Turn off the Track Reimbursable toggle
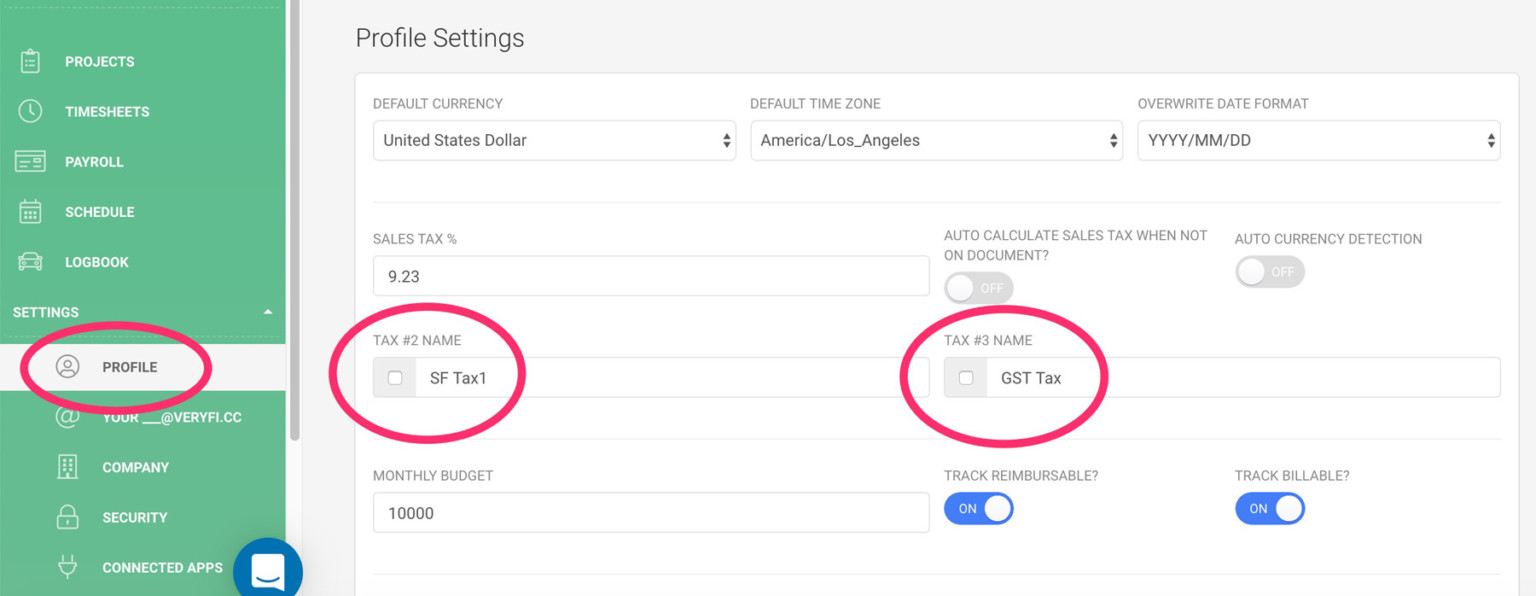Viewport: 1536px width, 596px height. (x=979, y=509)
